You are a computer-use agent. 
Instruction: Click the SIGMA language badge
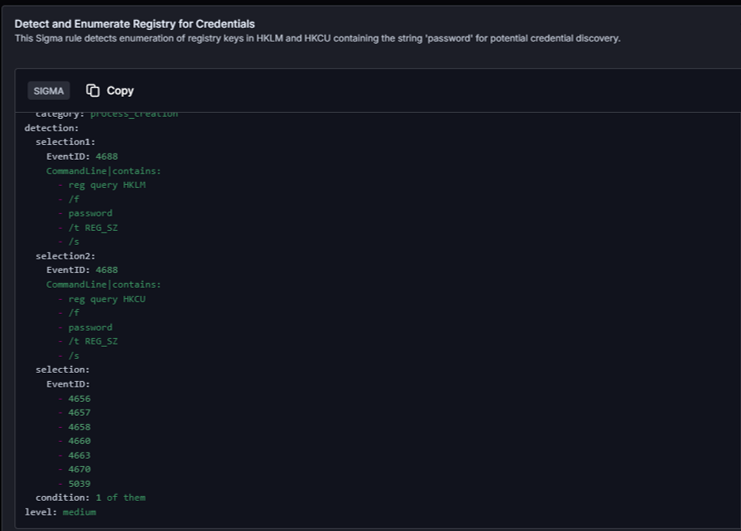click(x=49, y=91)
